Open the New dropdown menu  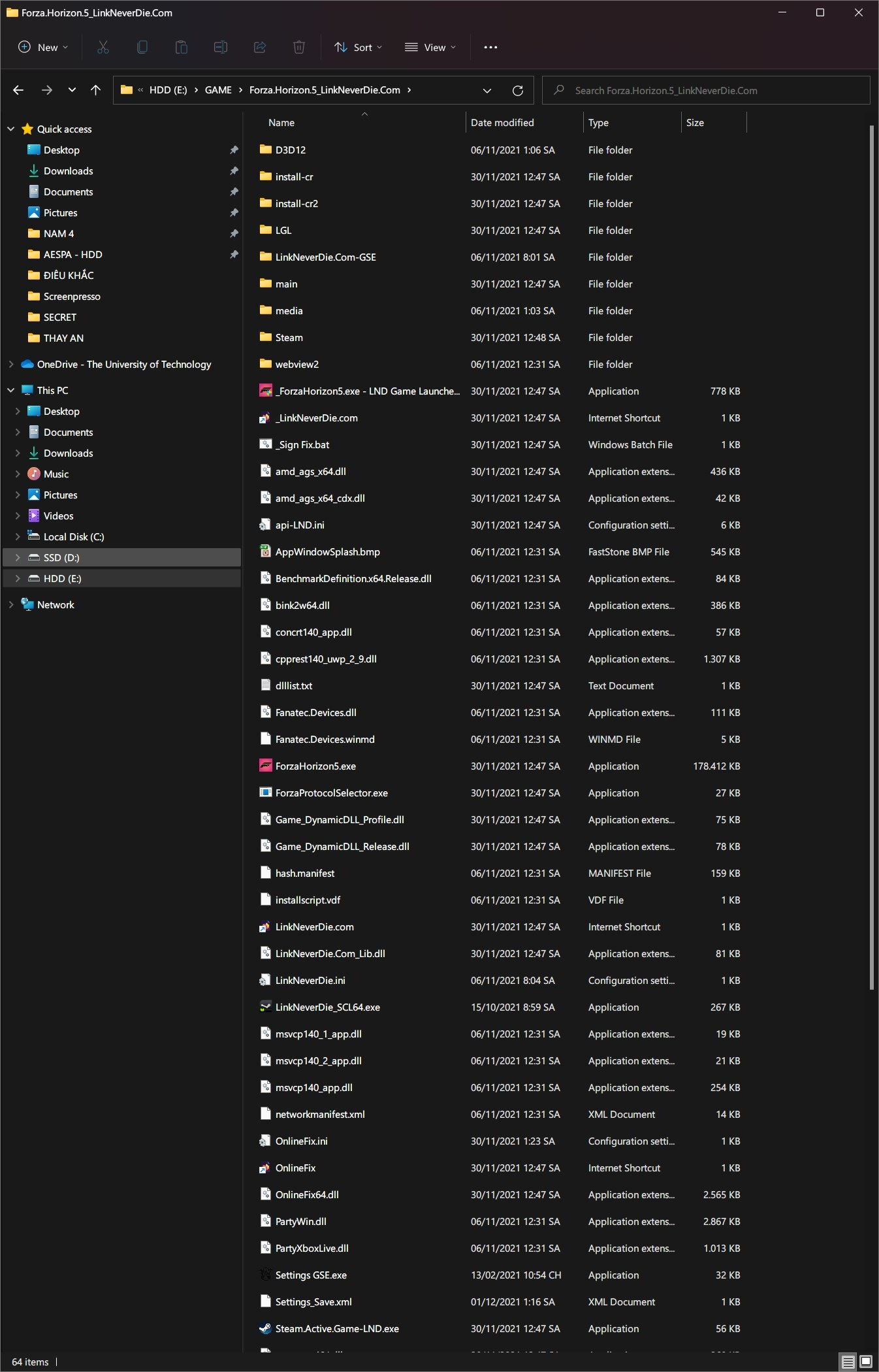pos(43,47)
